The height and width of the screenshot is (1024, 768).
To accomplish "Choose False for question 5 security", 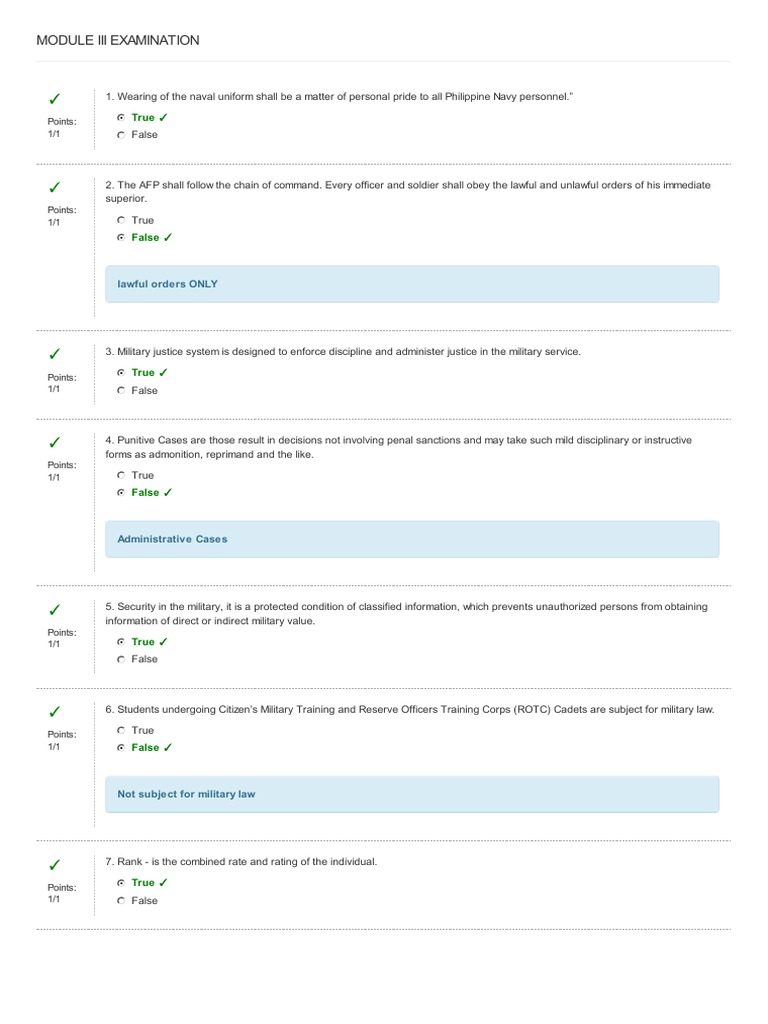I will (121, 660).
